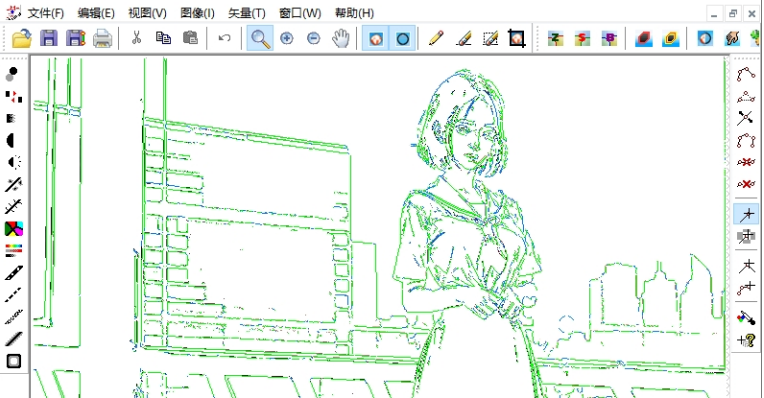Click the color dots arrow pick tool
764x398 pixels.
pyautogui.click(x=746, y=318)
